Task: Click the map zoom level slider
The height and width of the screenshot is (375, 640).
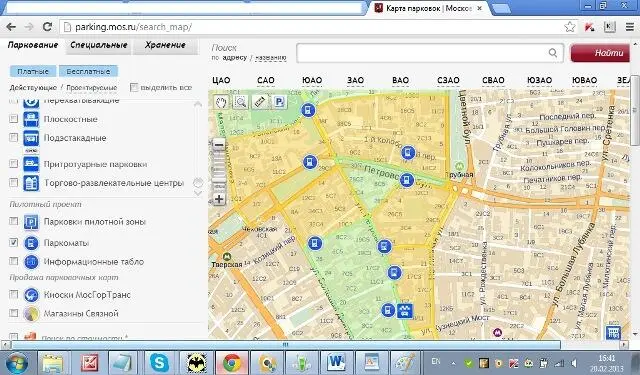Action: coord(219,172)
